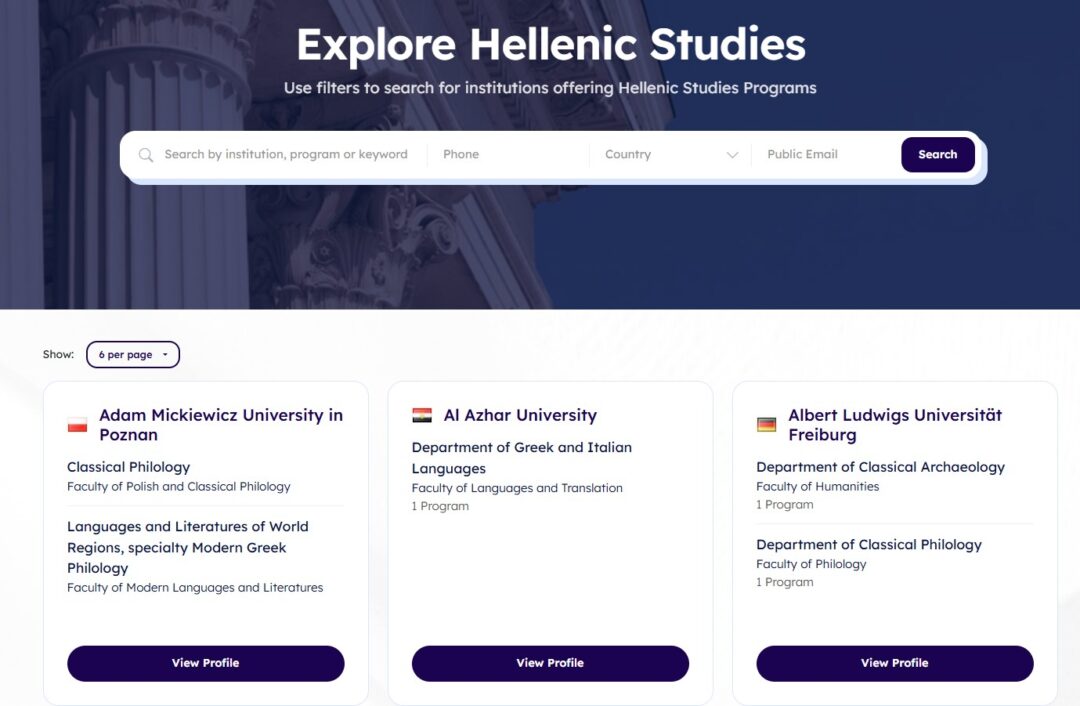Click the magnifying glass search icon
This screenshot has width=1080, height=706.
pos(146,155)
